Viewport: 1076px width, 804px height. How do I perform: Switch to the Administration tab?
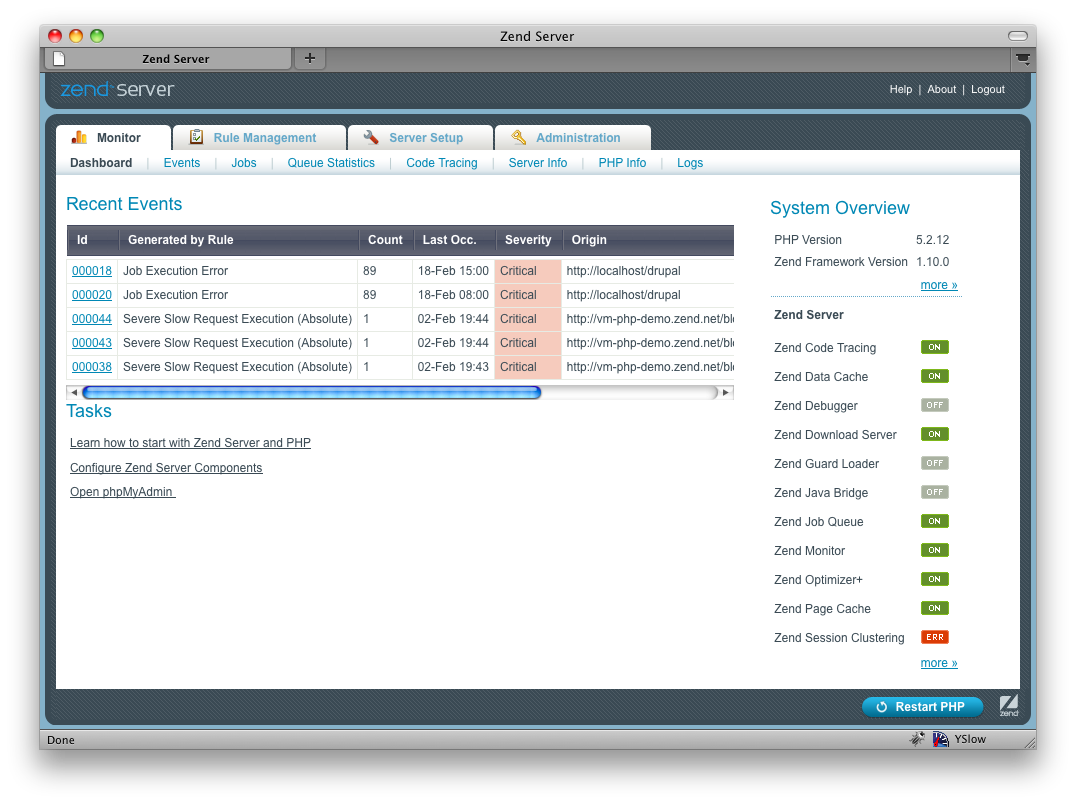572,137
